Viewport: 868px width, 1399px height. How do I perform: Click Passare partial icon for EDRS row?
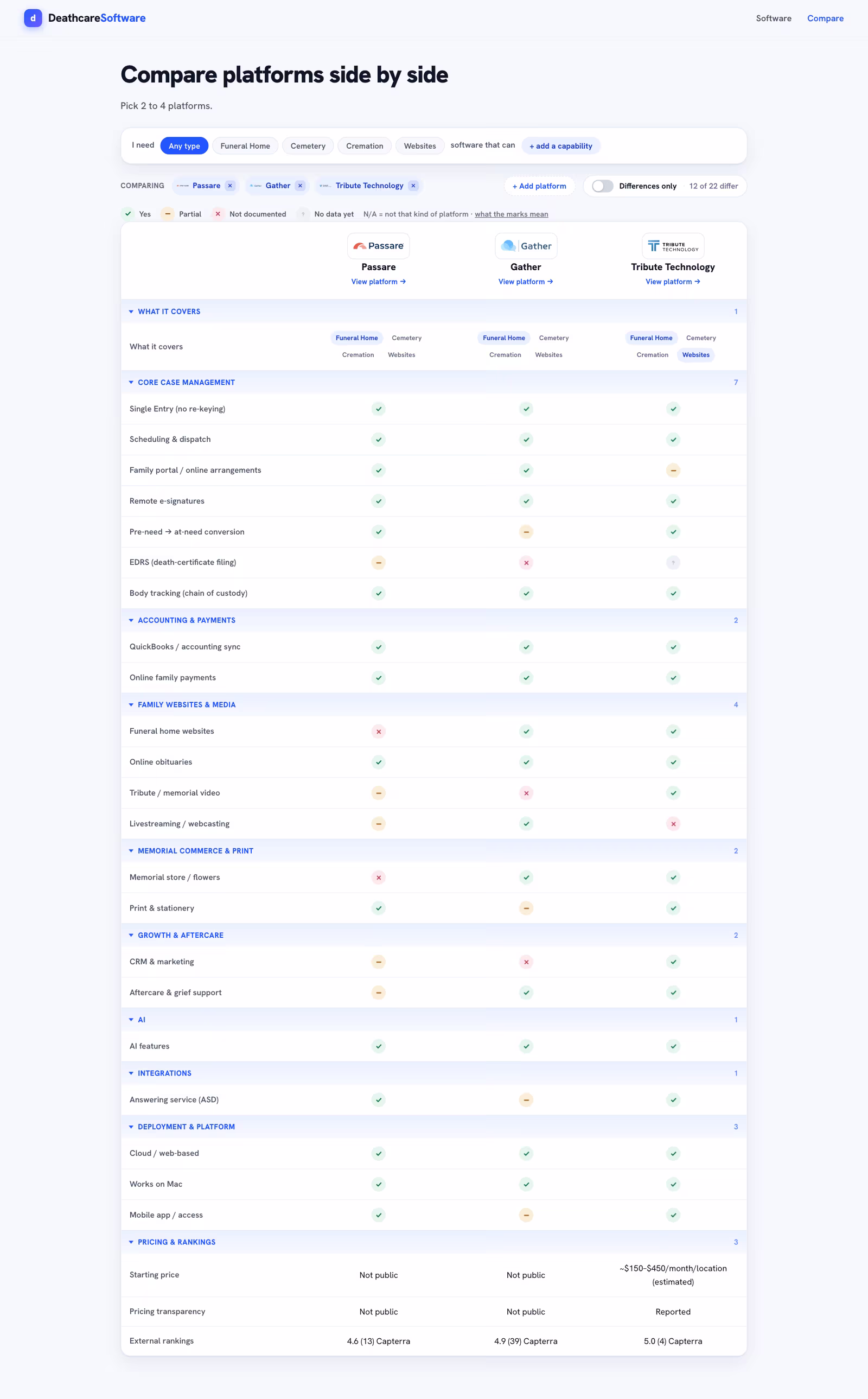tap(378, 563)
